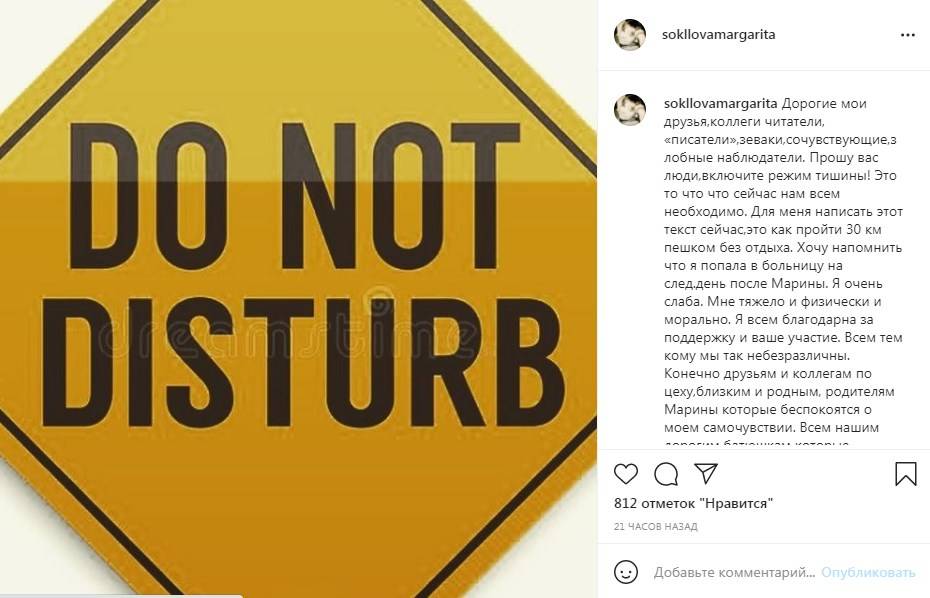Click the Do Not Disturb sign image
This screenshot has width=930, height=598.
(298, 299)
